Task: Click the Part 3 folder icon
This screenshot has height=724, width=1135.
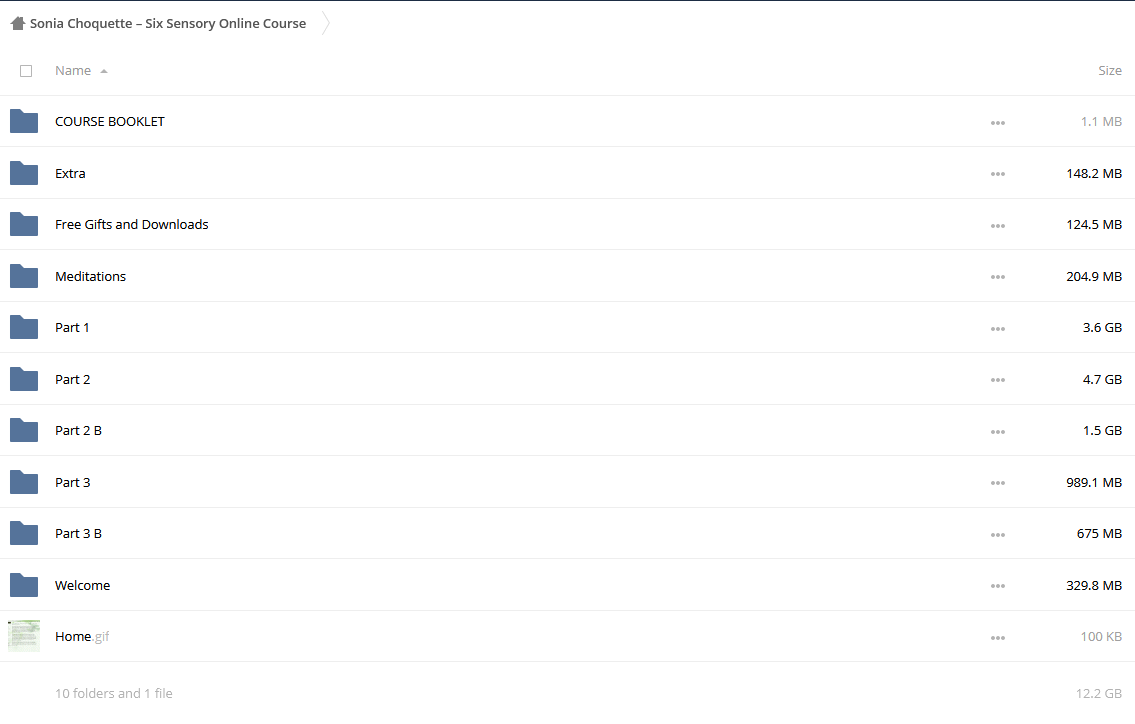Action: click(x=24, y=482)
